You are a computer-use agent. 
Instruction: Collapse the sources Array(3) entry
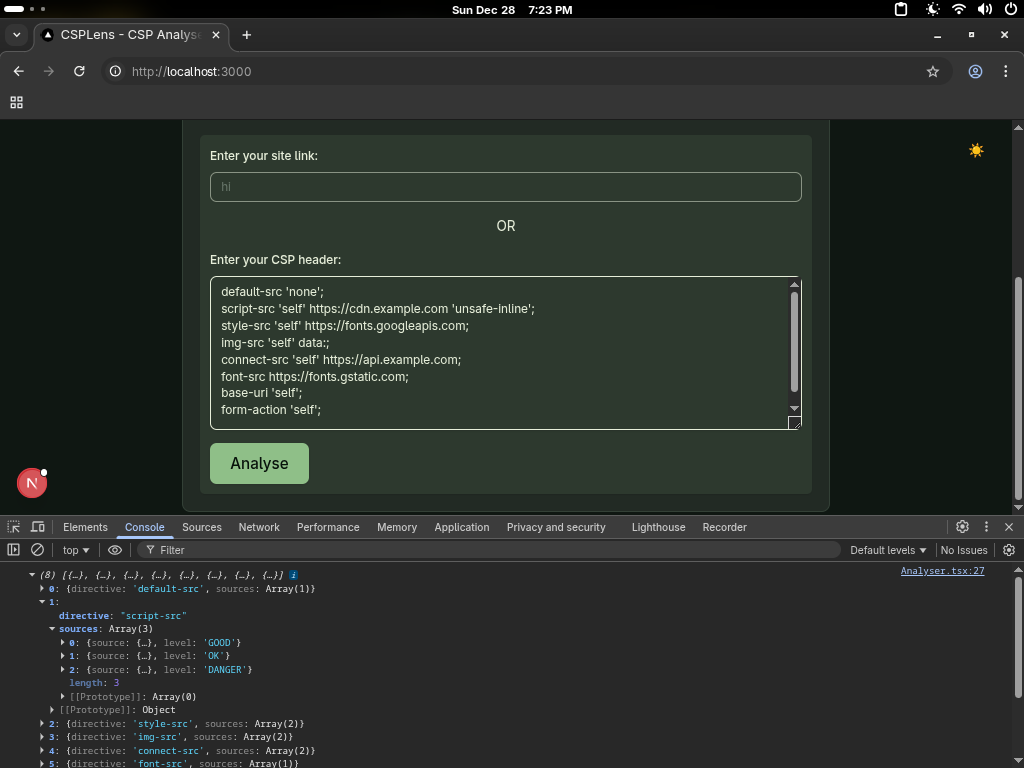(52, 629)
